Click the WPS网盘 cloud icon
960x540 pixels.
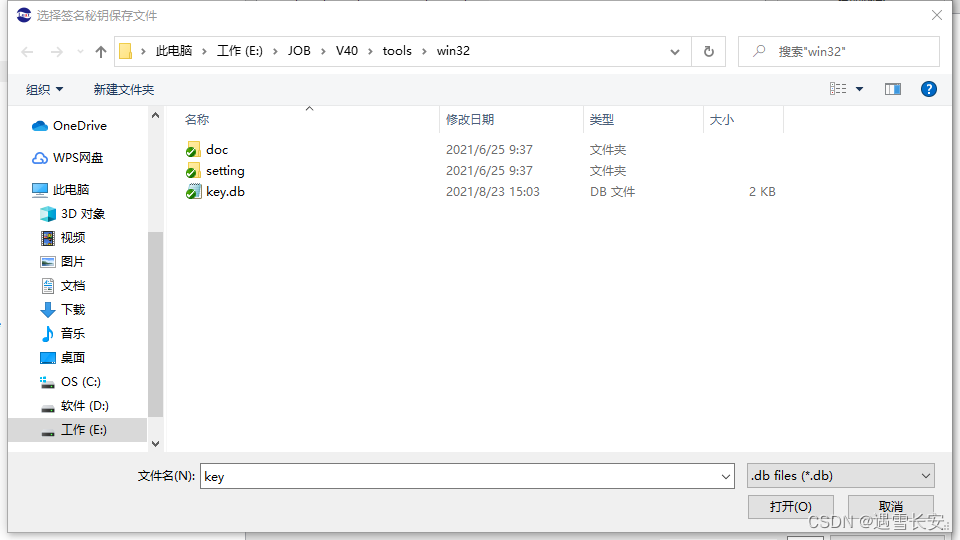40,158
